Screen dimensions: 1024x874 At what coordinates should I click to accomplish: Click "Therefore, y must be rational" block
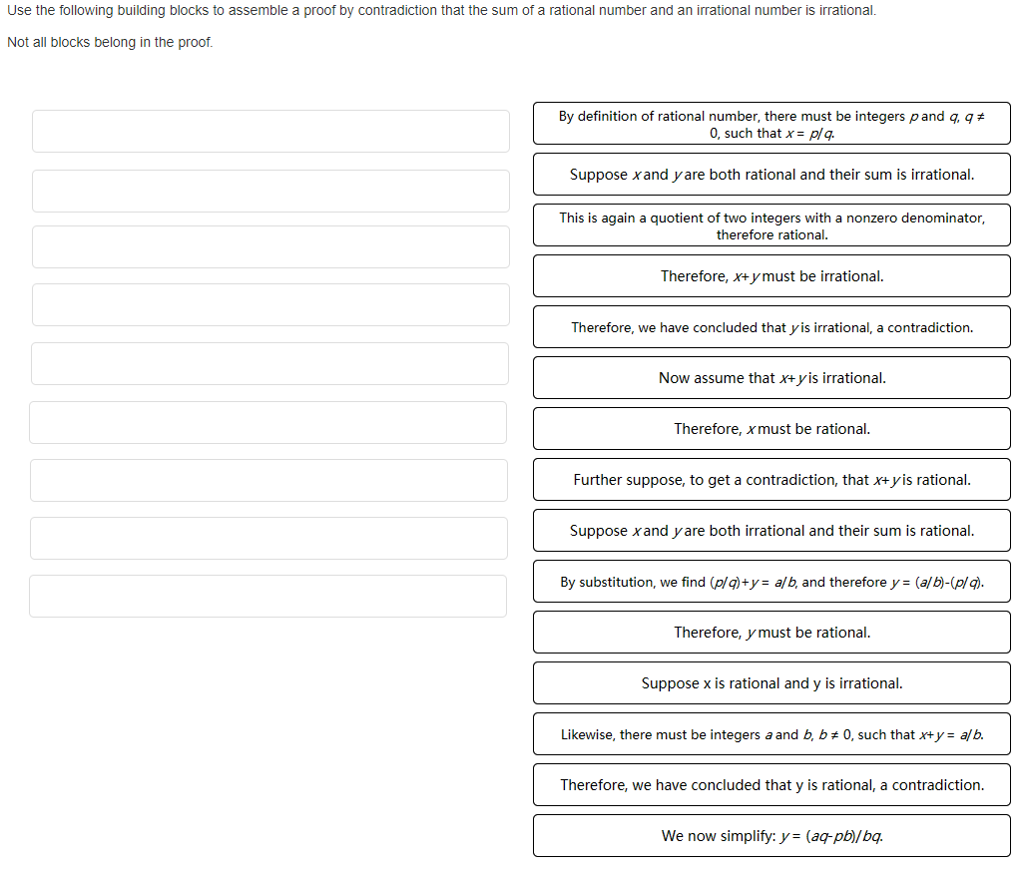point(771,633)
